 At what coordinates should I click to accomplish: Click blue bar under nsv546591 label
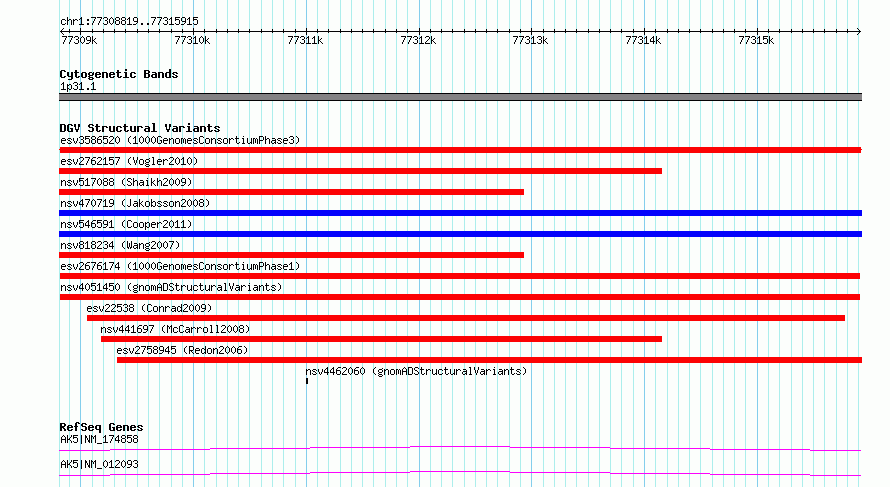coord(460,234)
